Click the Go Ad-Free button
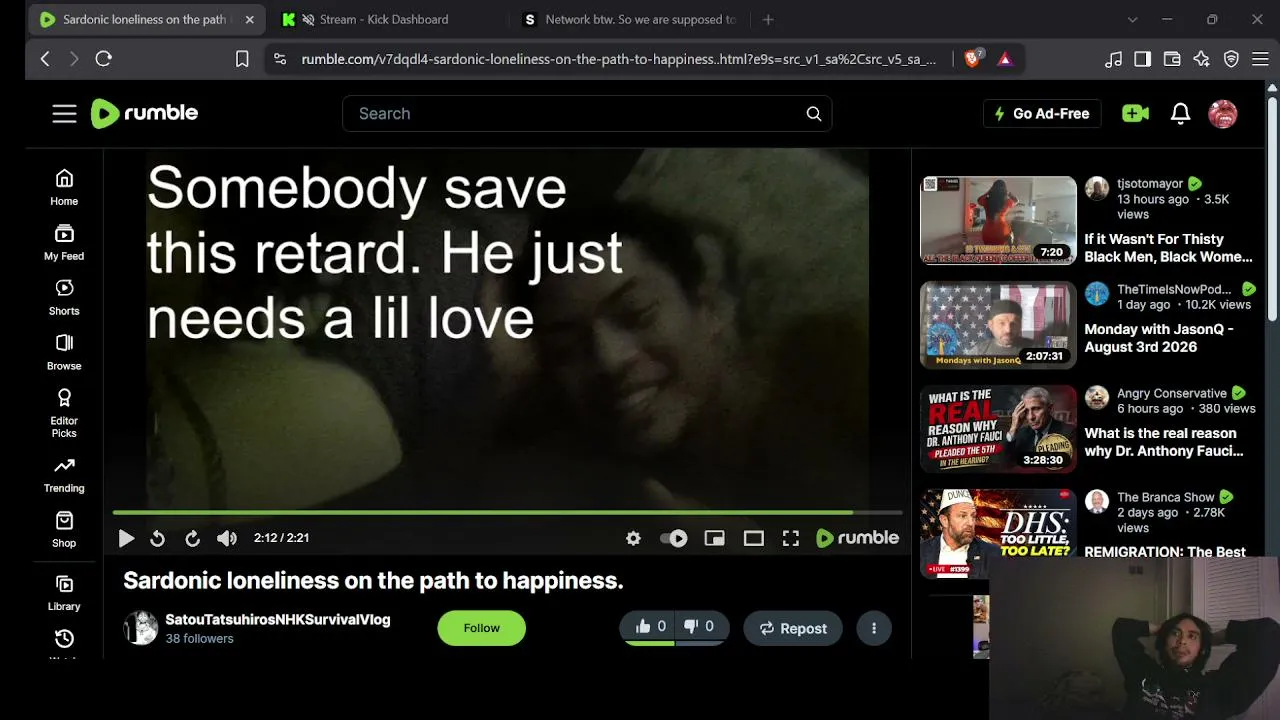 [1042, 114]
